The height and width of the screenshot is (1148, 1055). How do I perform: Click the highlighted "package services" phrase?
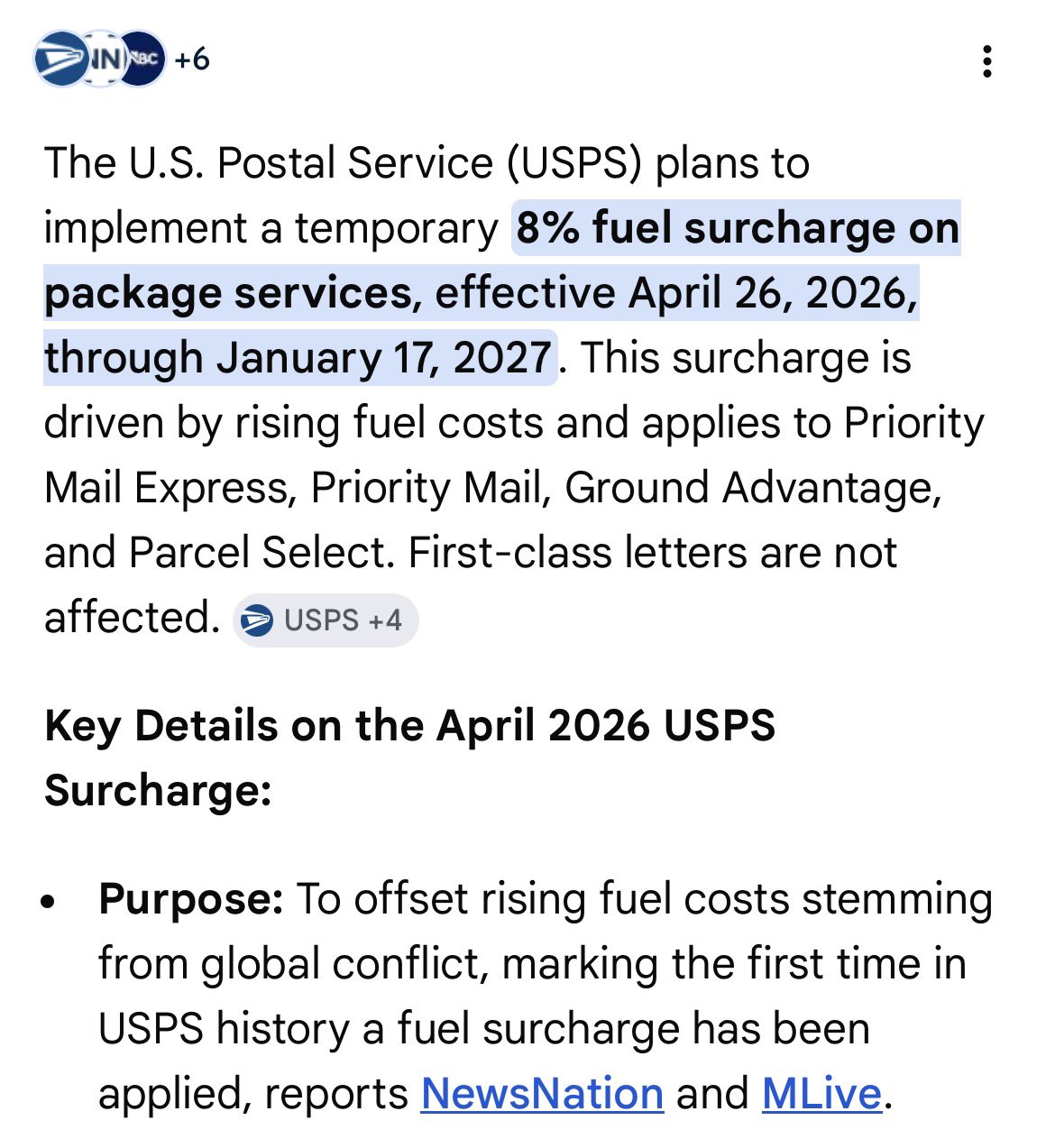[x=229, y=293]
